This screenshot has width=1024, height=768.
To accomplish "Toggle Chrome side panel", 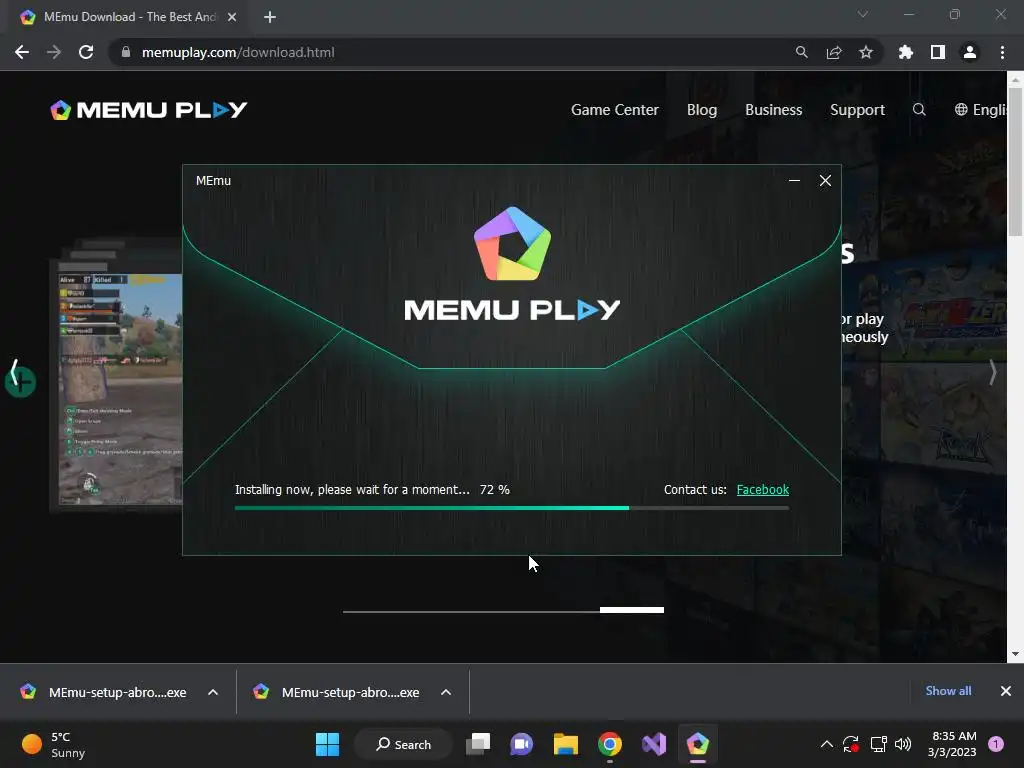I will (x=938, y=52).
